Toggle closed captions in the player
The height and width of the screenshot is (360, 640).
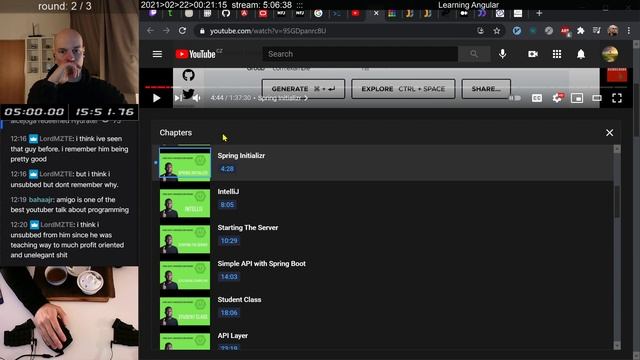pyautogui.click(x=537, y=98)
